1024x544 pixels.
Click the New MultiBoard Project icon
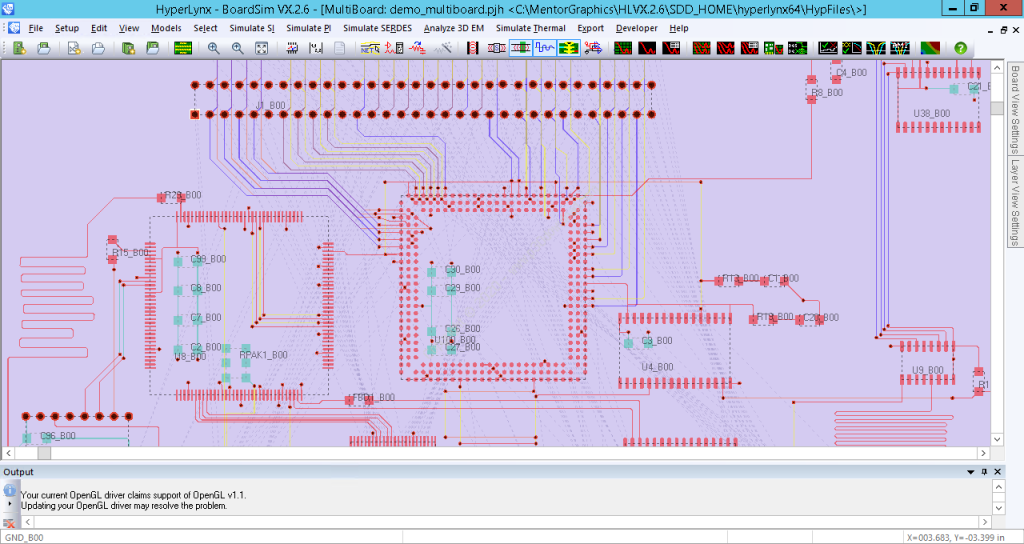pyautogui.click(x=129, y=48)
